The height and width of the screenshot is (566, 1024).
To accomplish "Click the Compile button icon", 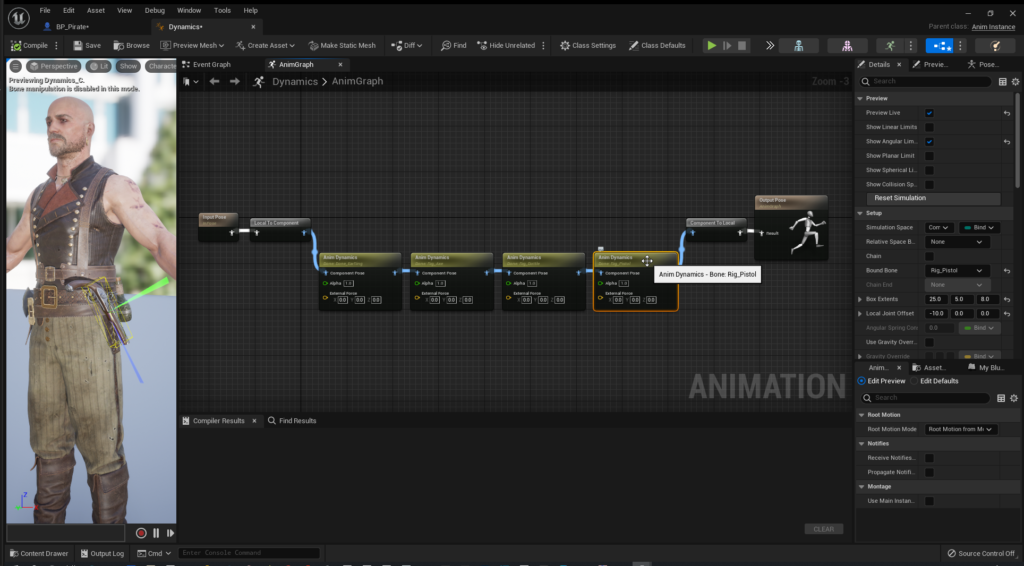I will point(16,45).
